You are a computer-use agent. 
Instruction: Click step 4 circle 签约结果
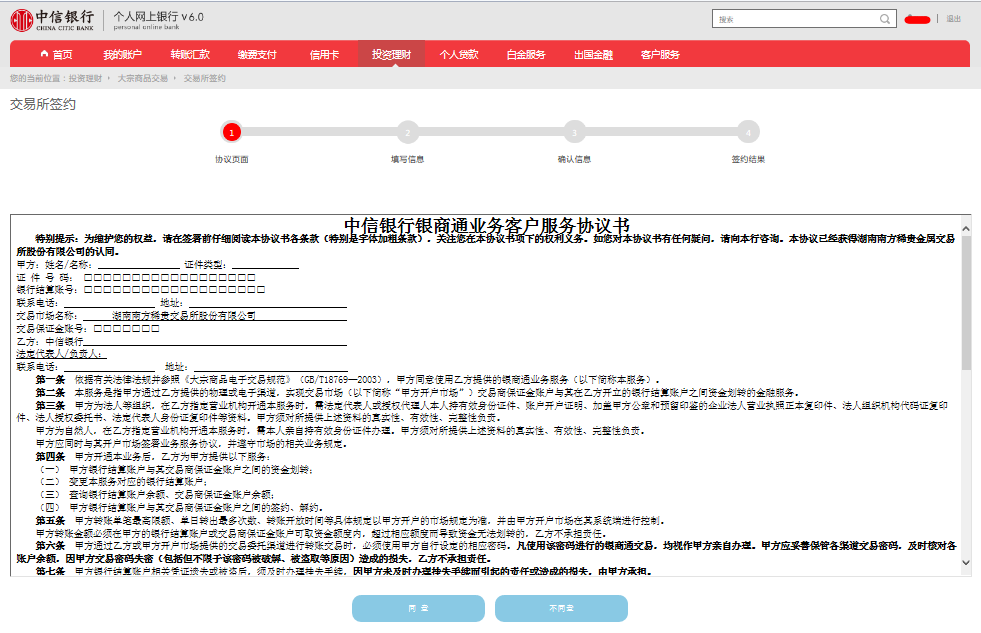[748, 132]
